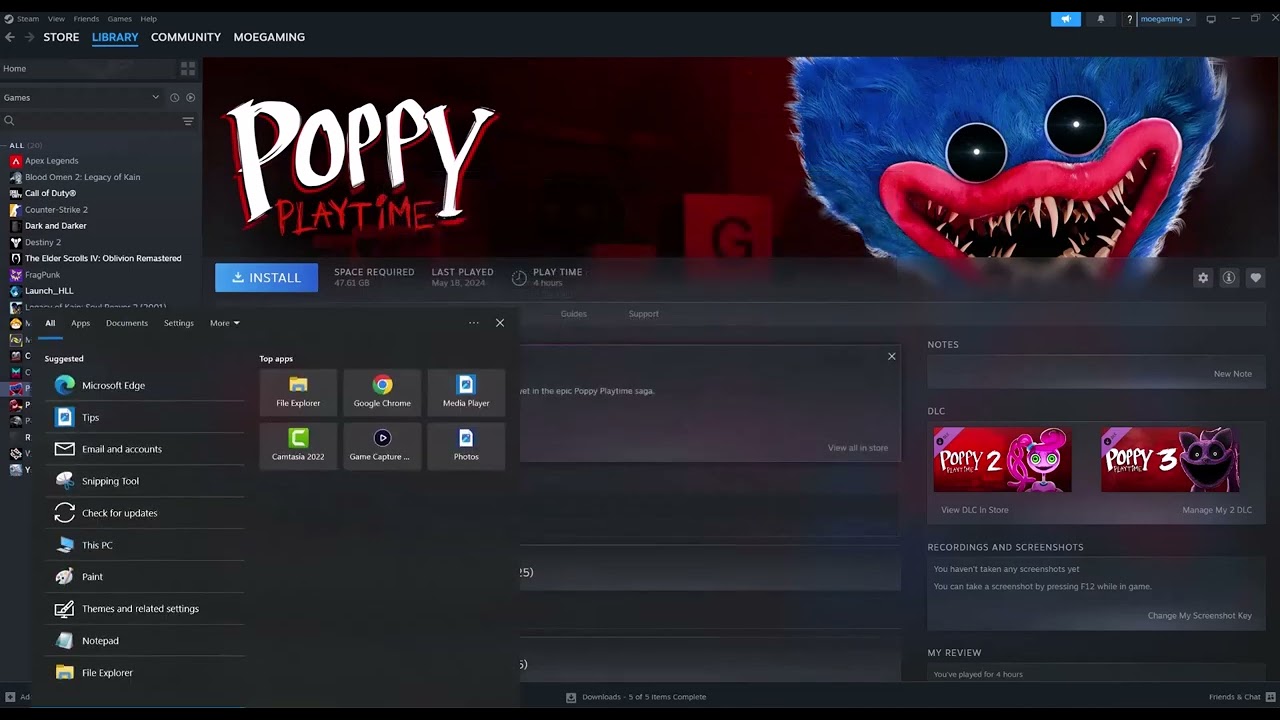1280x720 pixels.
Task: Click the ready-to-play filter icon in sidebar
Action: click(190, 97)
